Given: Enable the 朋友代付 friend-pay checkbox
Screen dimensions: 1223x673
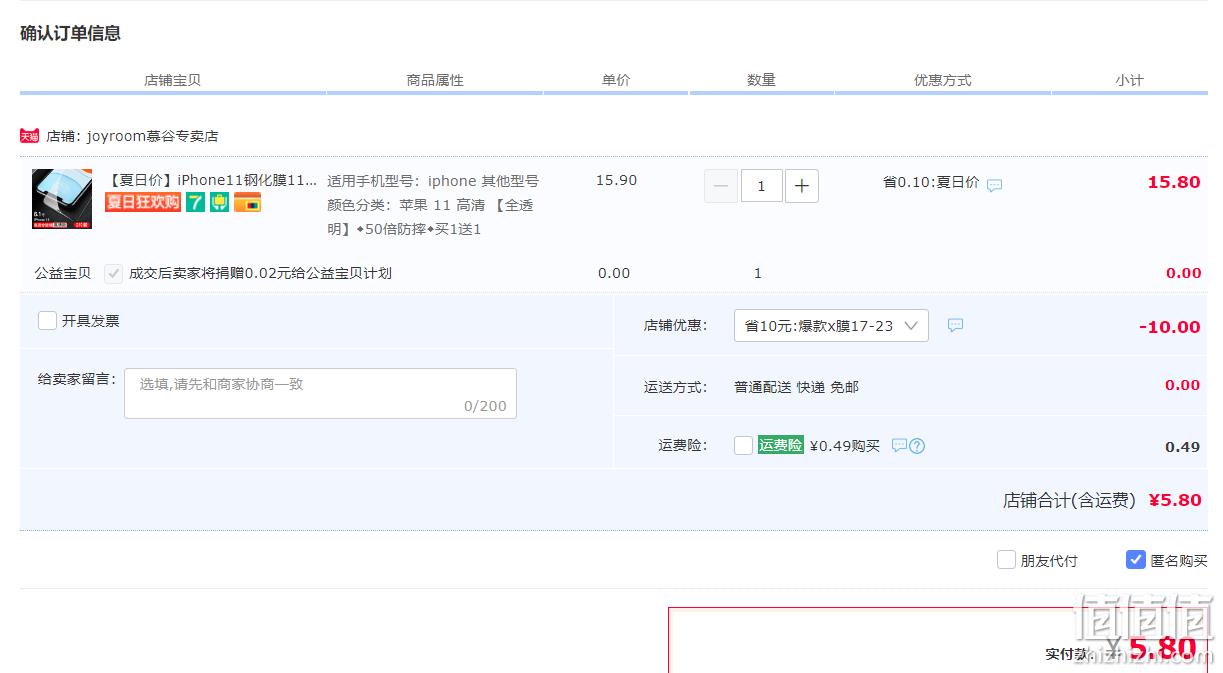Looking at the screenshot, I should [x=1006, y=560].
